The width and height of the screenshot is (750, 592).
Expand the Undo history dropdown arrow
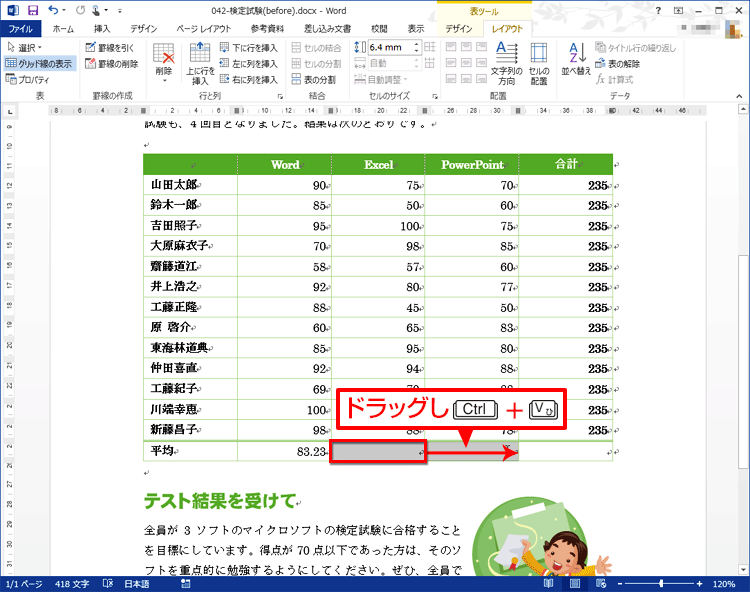point(64,11)
